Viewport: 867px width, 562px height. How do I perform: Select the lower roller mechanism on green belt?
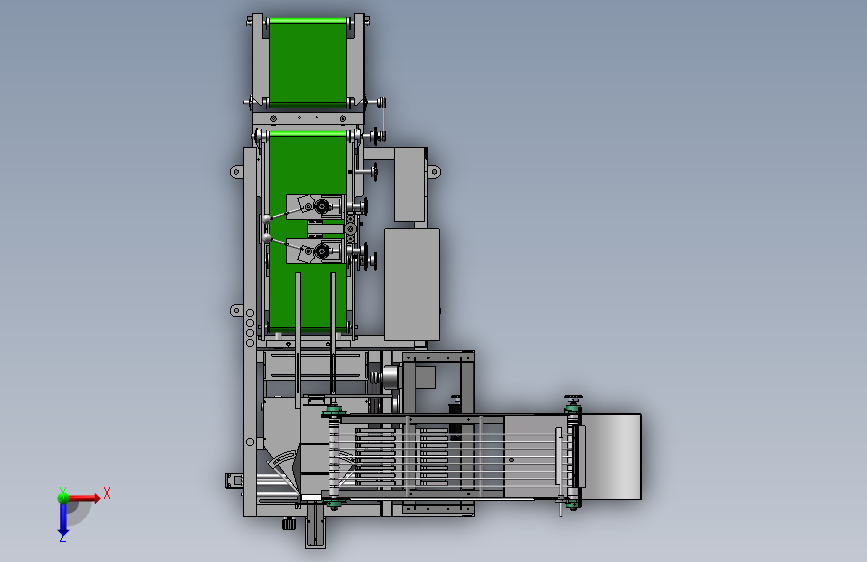(316, 251)
